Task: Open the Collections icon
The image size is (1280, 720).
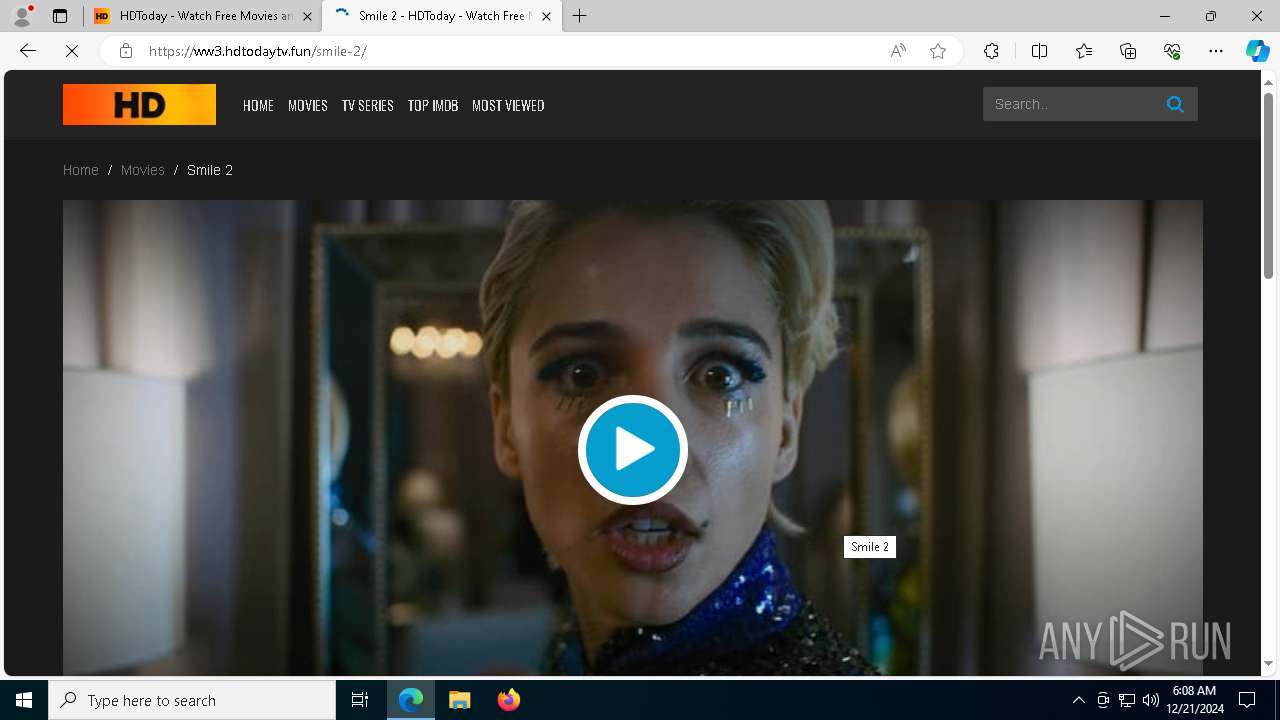Action: (1128, 51)
